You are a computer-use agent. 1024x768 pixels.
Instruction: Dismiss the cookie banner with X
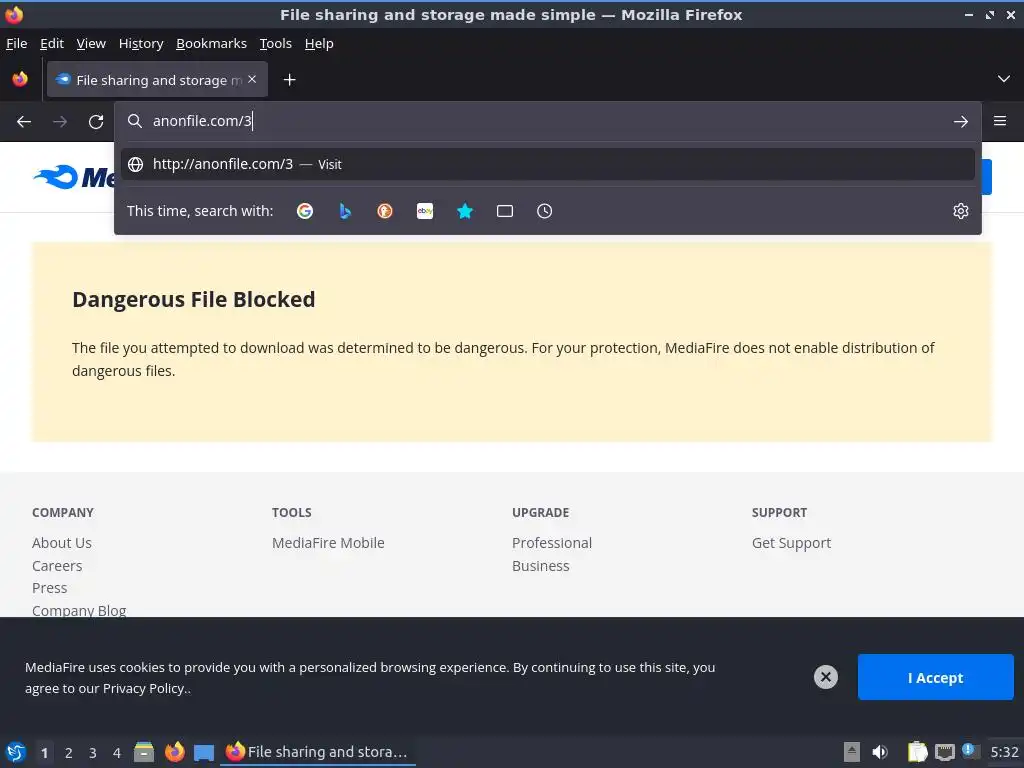[825, 677]
